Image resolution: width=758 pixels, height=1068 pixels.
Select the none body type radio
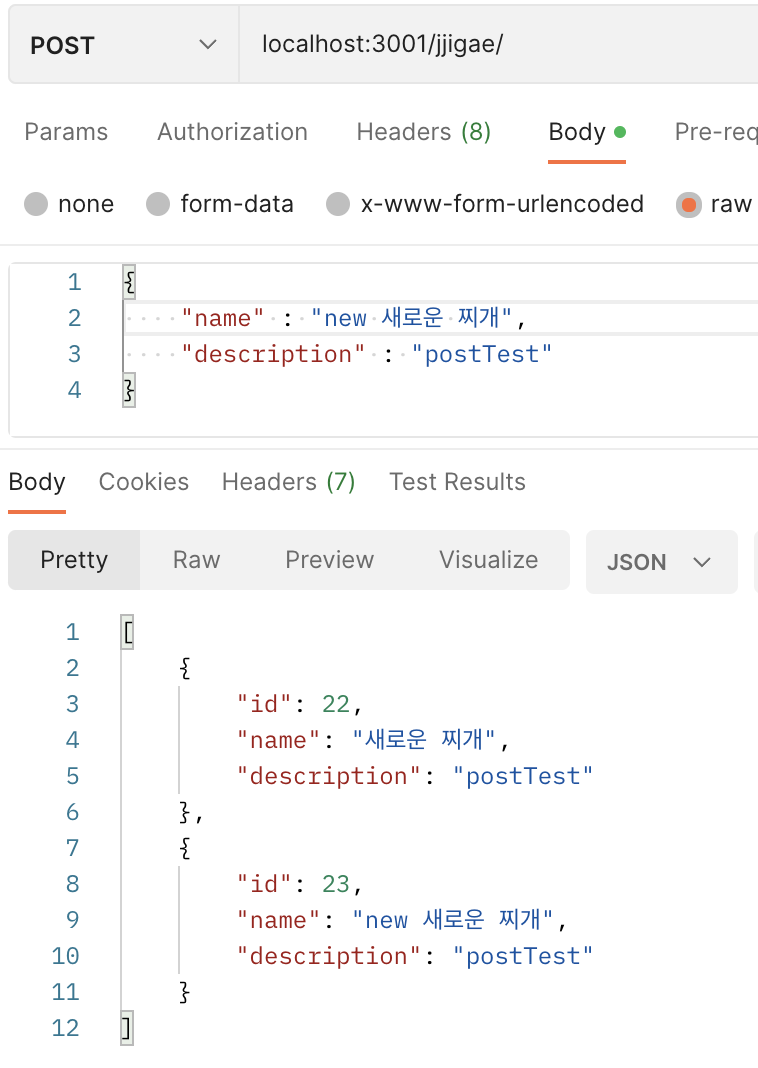click(x=36, y=204)
